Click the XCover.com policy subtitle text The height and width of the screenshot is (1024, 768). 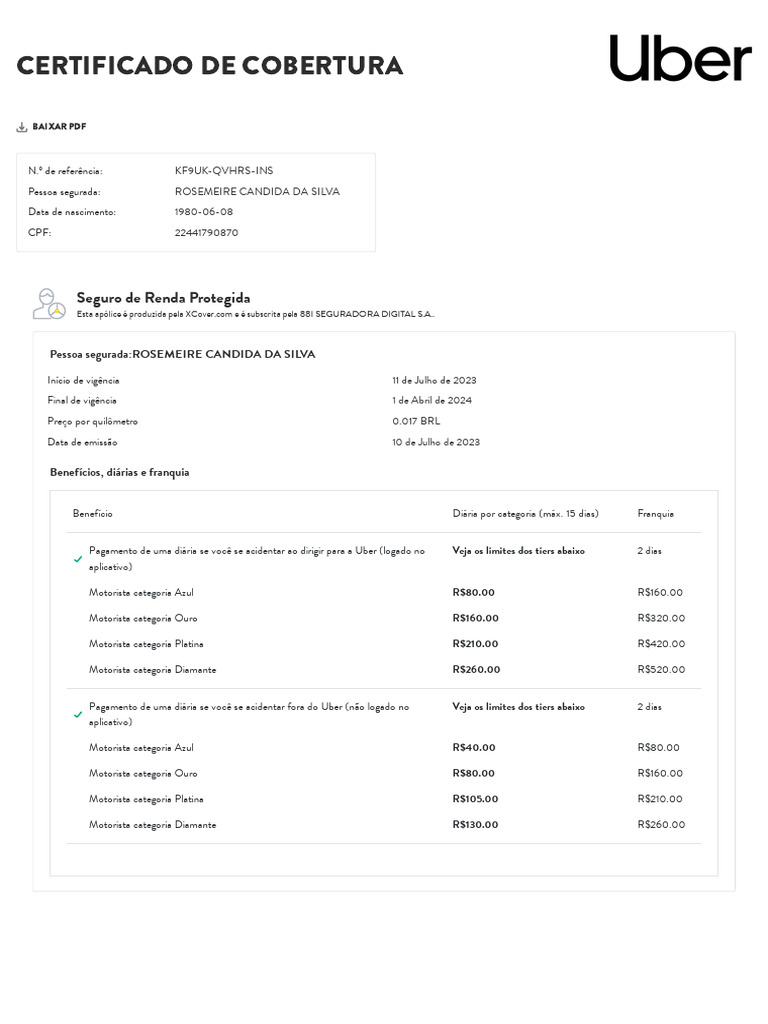tap(255, 314)
